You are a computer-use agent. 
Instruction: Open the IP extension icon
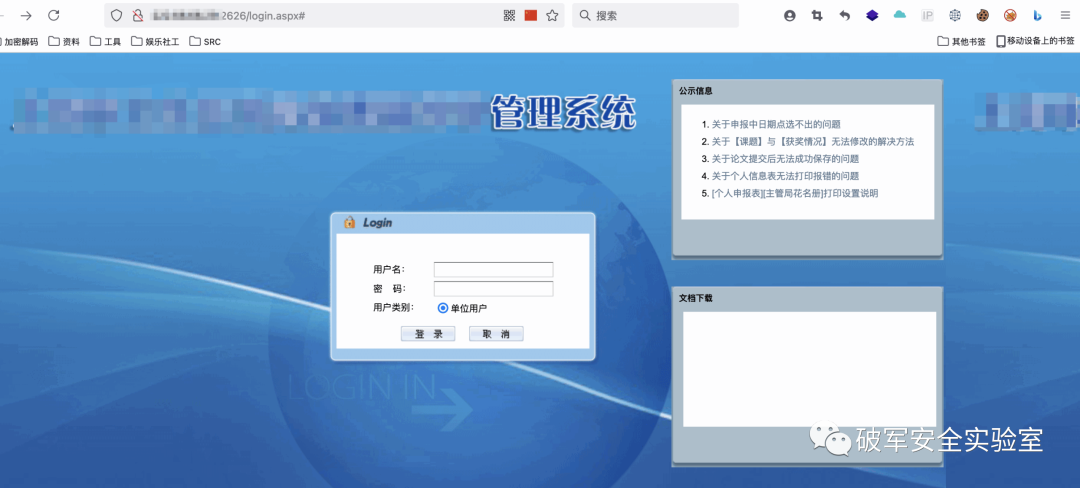pyautogui.click(x=928, y=16)
